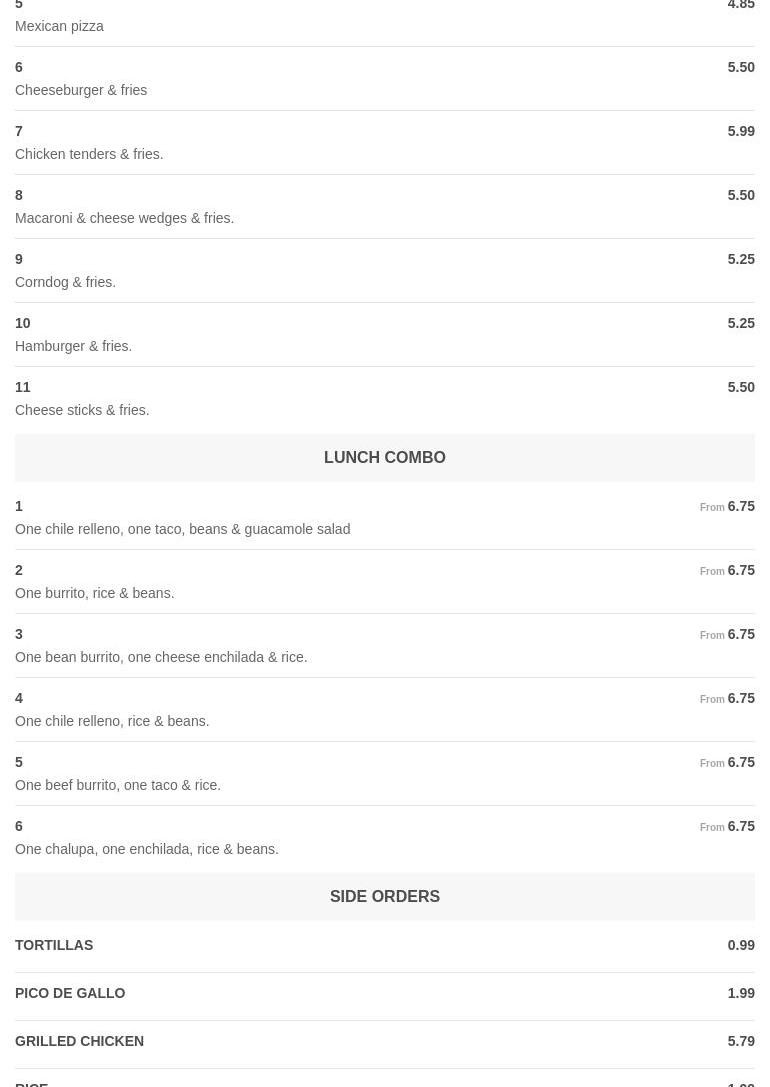Pick the Corndog & fries item
This screenshot has height=1087, width=770.
point(65,282)
